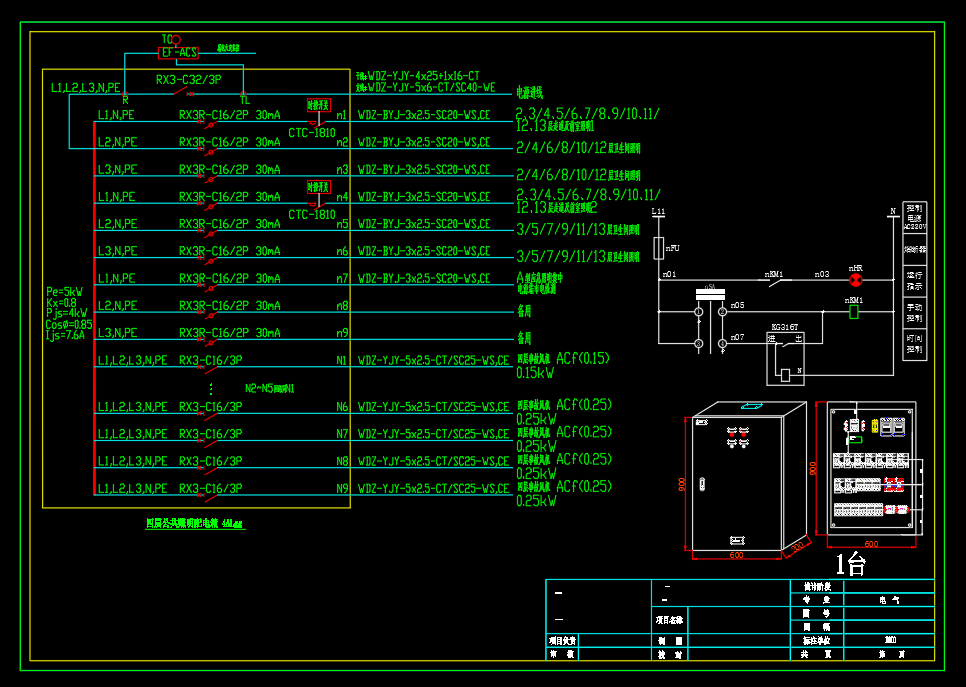Click the 电气 value in the title block
The width and height of the screenshot is (966, 687).
[x=889, y=600]
